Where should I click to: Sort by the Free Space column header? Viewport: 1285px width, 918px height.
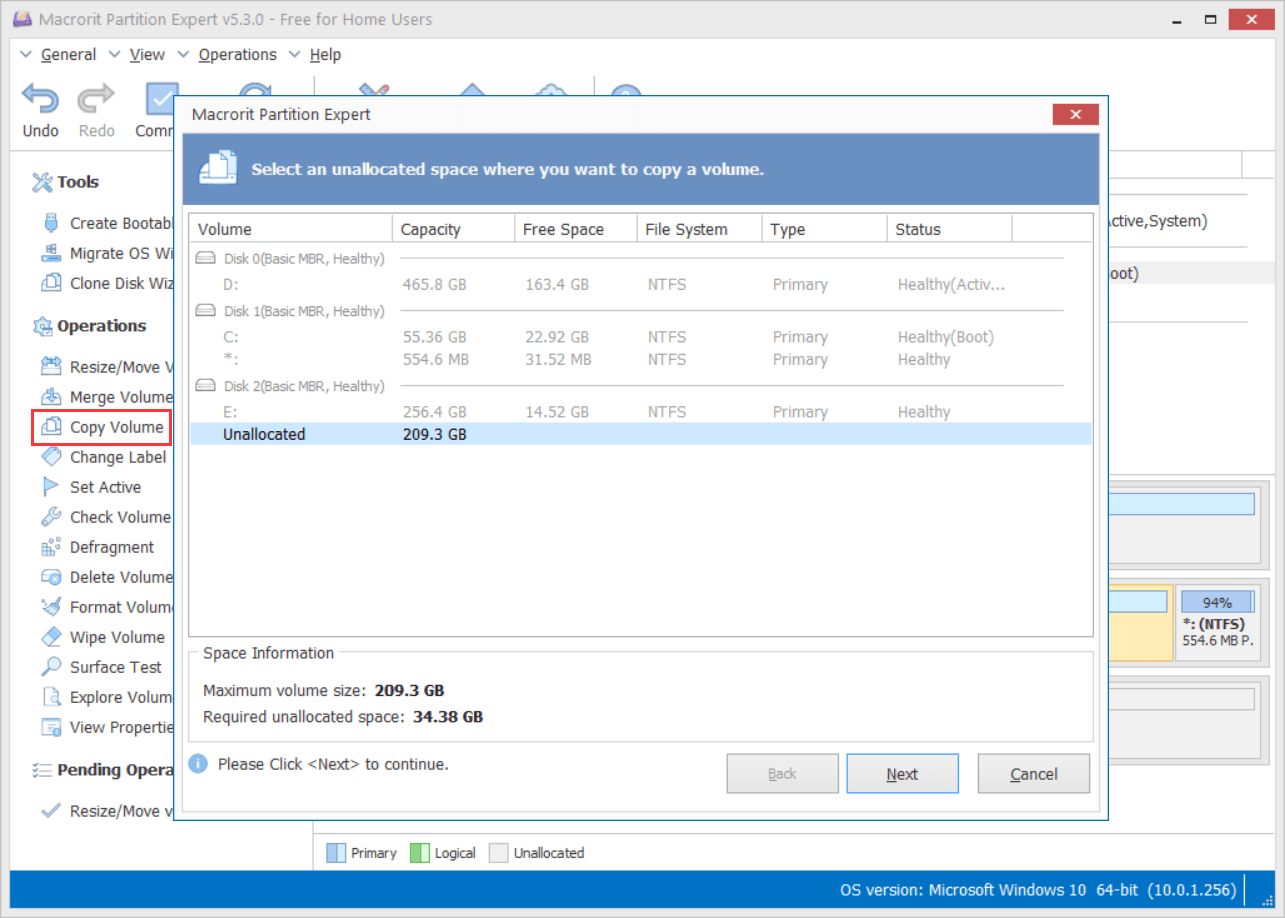pyautogui.click(x=576, y=229)
